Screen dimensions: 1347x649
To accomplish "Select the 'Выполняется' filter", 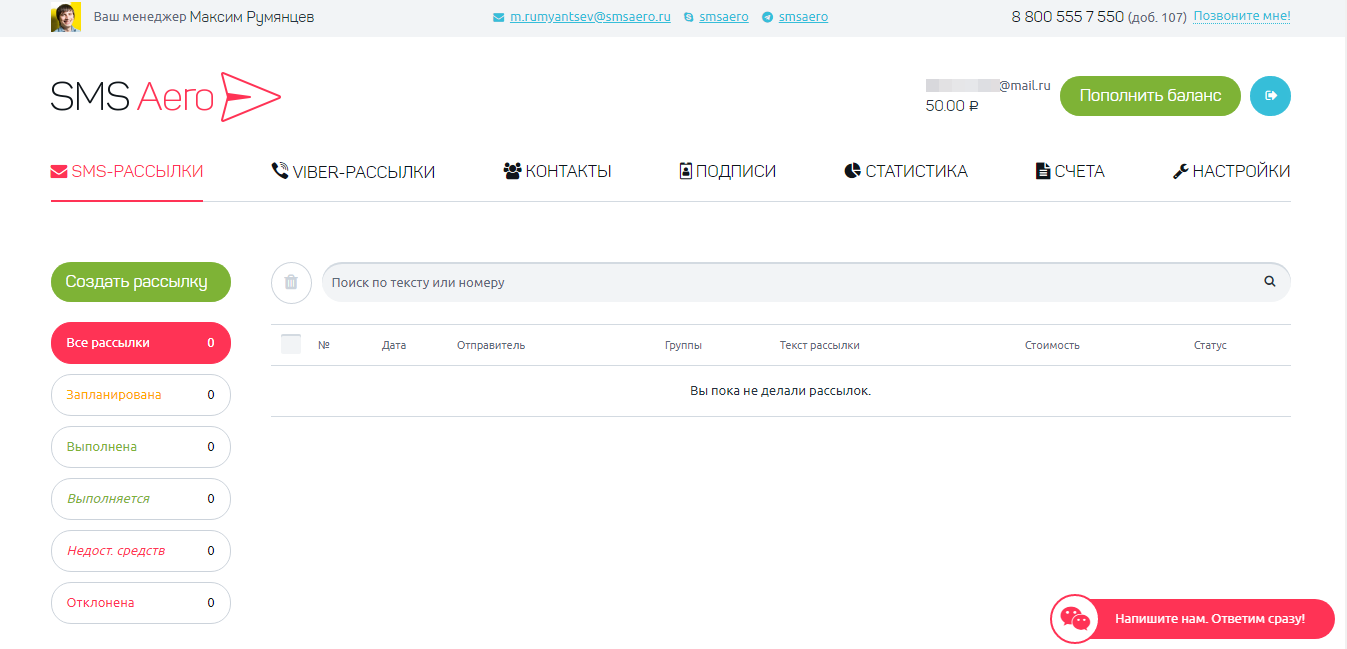I will [x=141, y=499].
